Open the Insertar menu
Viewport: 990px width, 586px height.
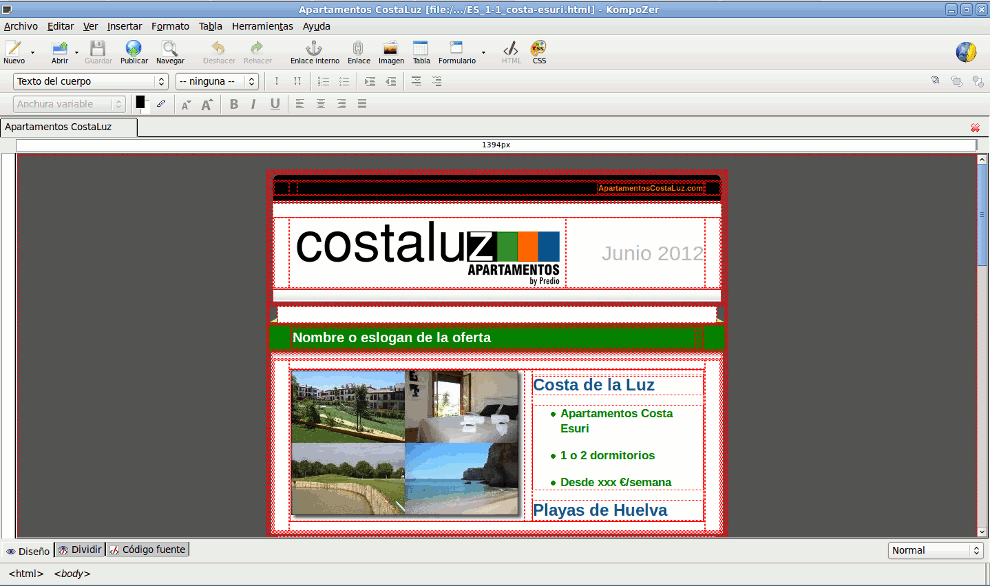(x=124, y=26)
